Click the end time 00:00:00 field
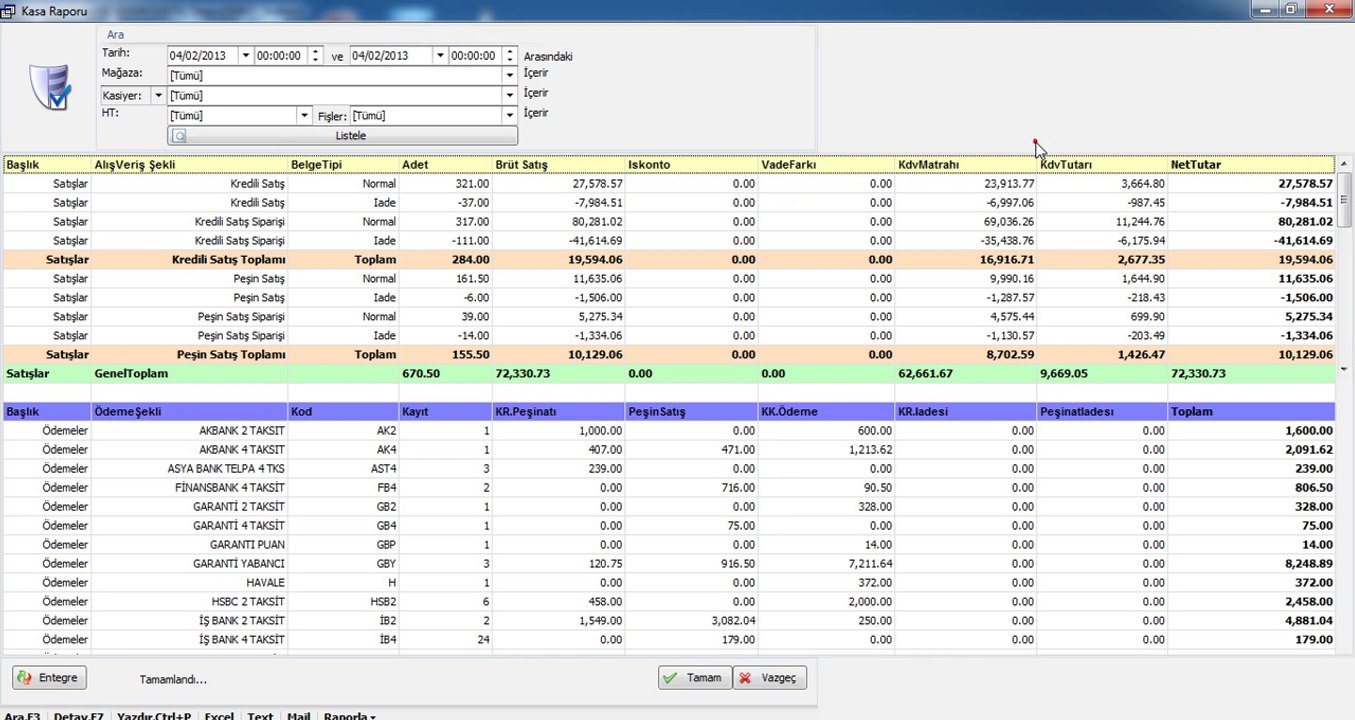This screenshot has height=720, width=1355. [x=477, y=56]
